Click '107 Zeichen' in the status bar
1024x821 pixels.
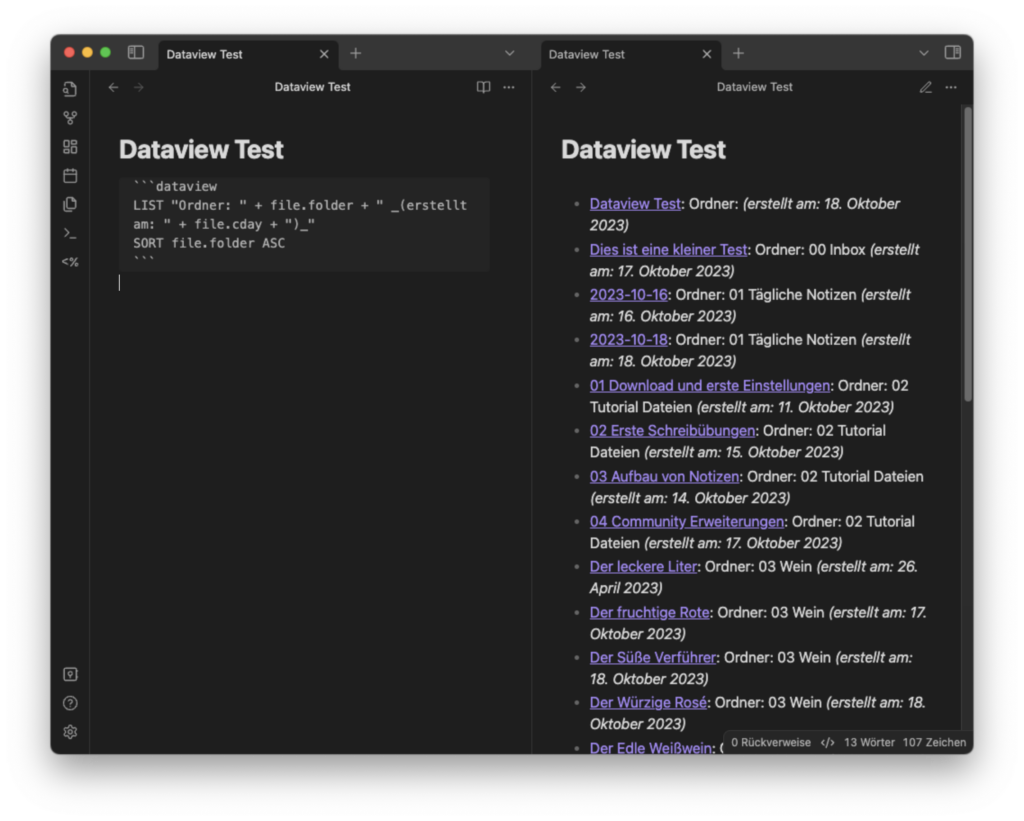[934, 743]
